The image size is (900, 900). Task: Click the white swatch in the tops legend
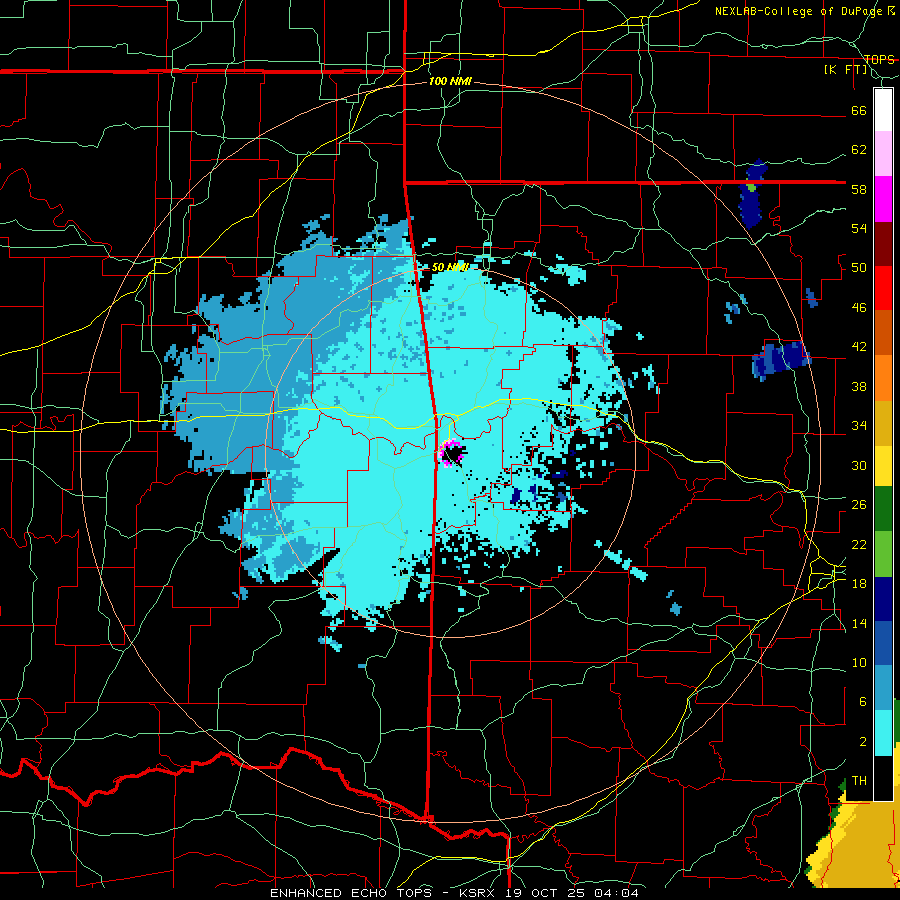click(883, 110)
